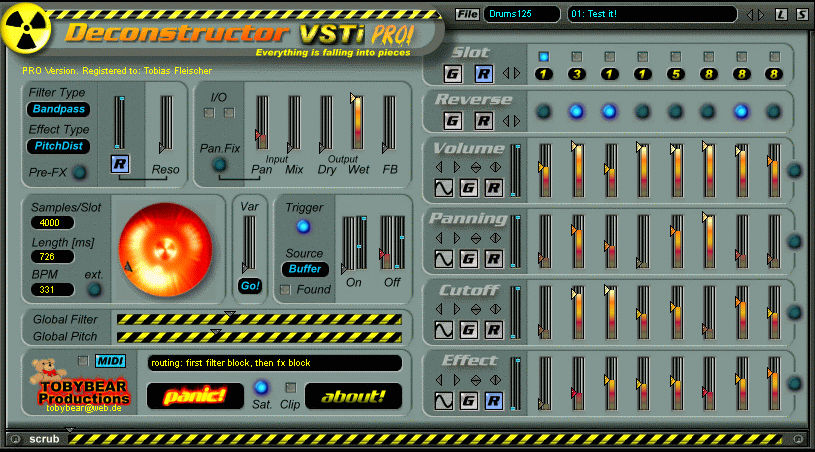Click the red-orange sample position dial
This screenshot has height=452, width=815.
coord(165,250)
